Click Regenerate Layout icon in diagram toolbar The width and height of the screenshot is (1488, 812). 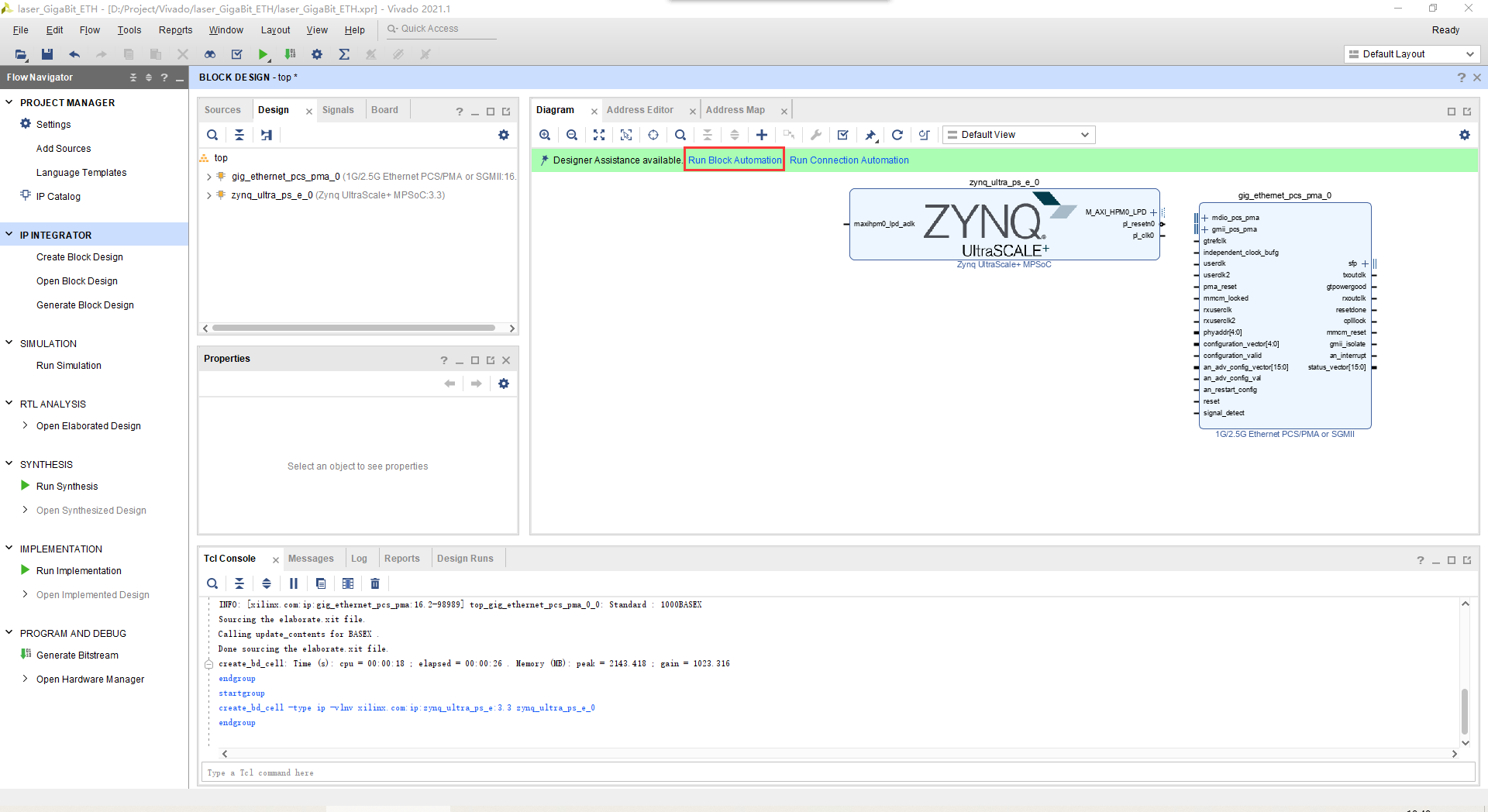click(897, 134)
